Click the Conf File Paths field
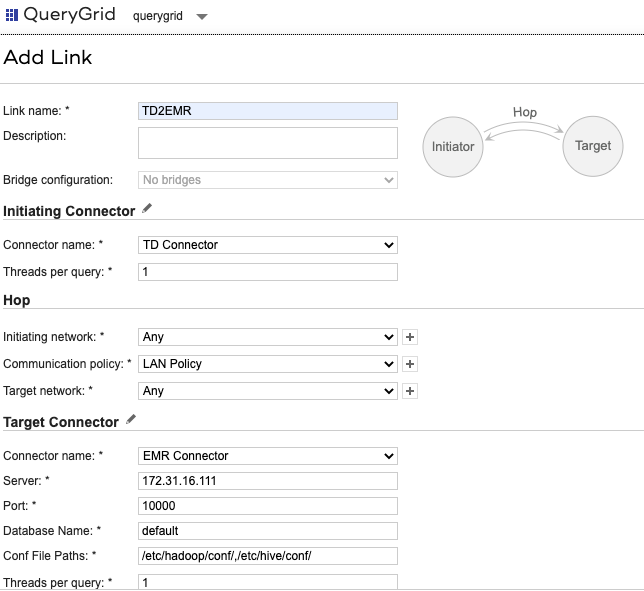Image resolution: width=644 pixels, height=591 pixels. (x=267, y=556)
